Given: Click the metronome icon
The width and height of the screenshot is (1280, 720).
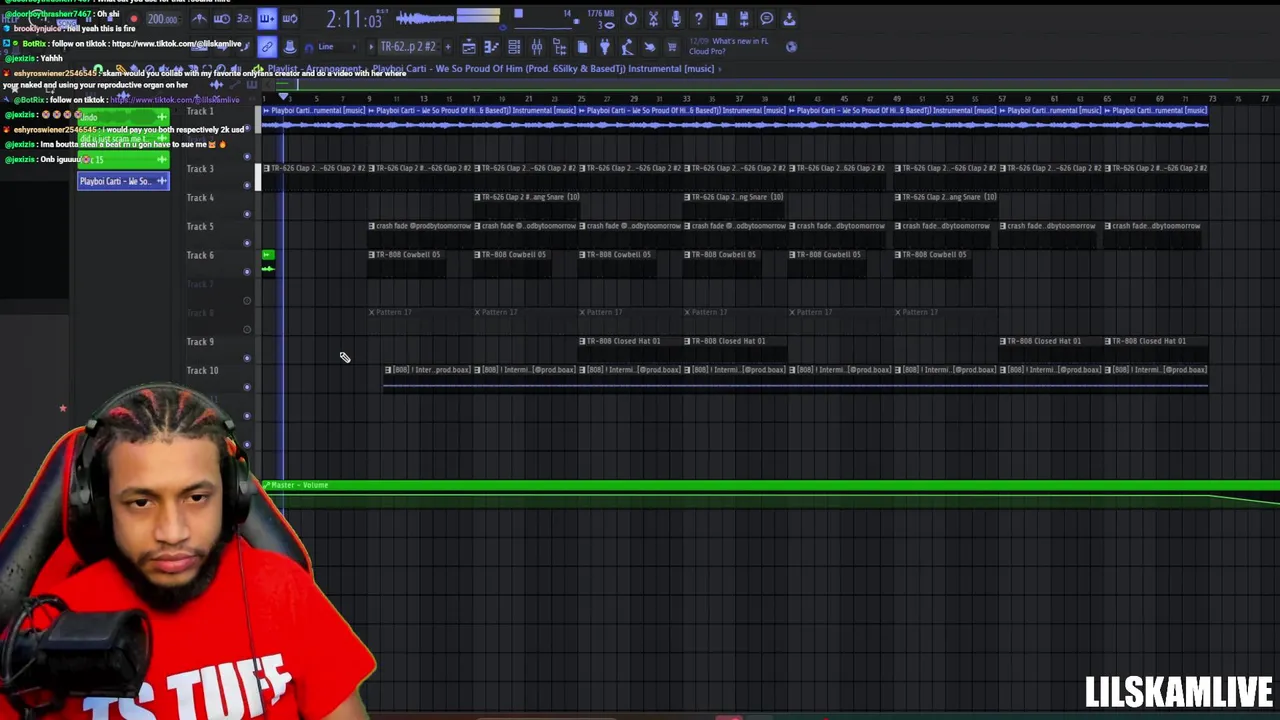Looking at the screenshot, I should pos(199,19).
